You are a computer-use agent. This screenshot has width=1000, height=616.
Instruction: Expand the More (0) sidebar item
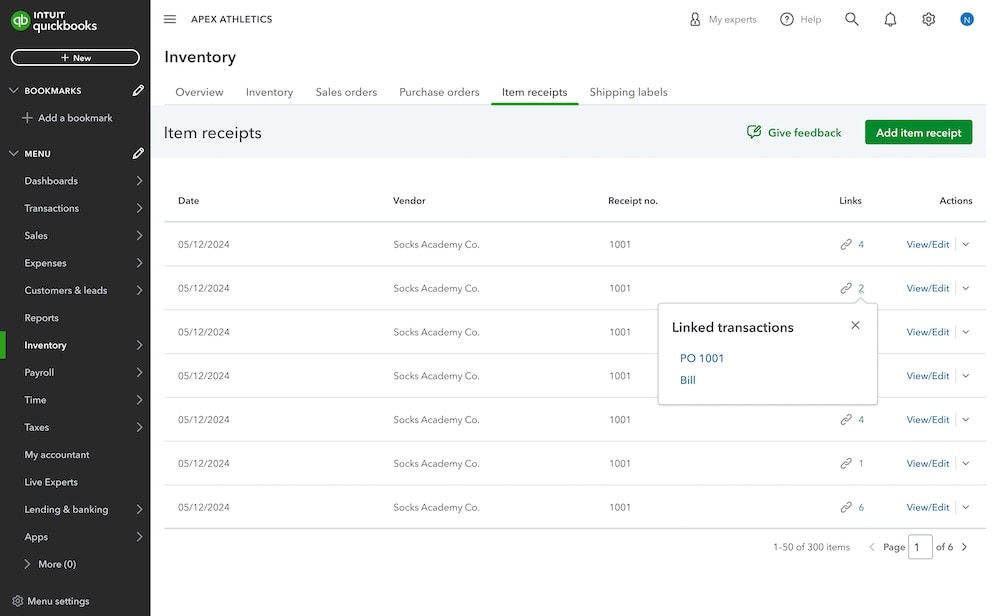[48, 564]
